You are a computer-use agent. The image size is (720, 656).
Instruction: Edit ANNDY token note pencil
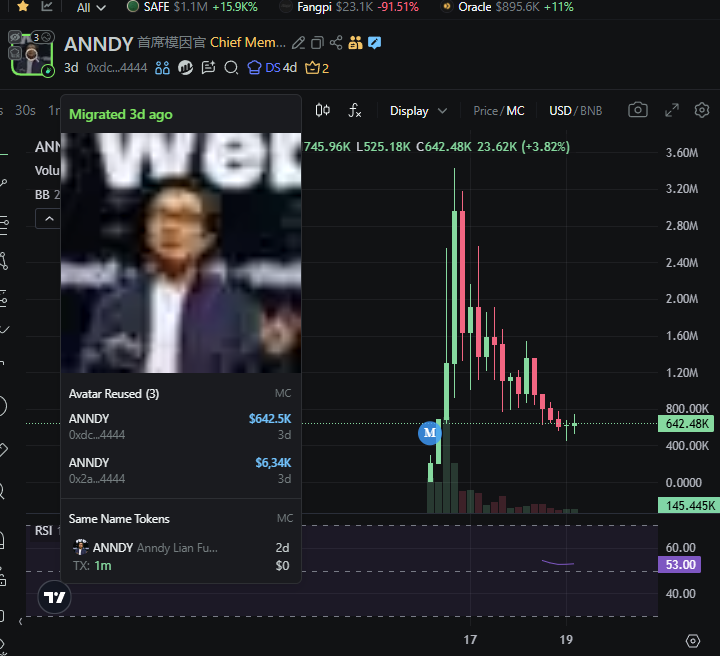(x=298, y=43)
